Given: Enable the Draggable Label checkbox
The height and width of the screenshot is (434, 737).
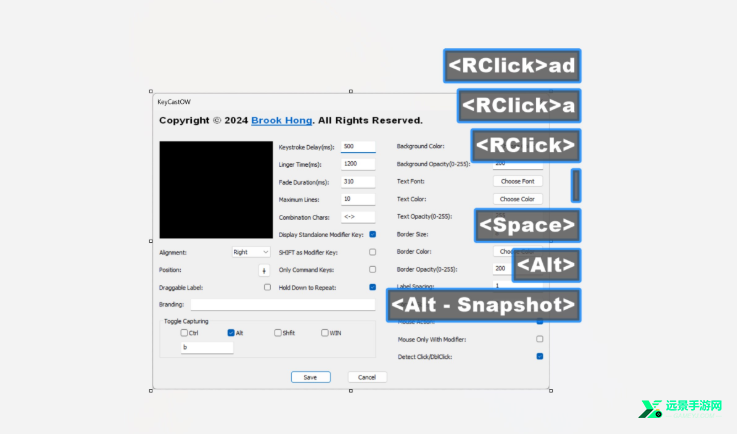Looking at the screenshot, I should pyautogui.click(x=267, y=287).
